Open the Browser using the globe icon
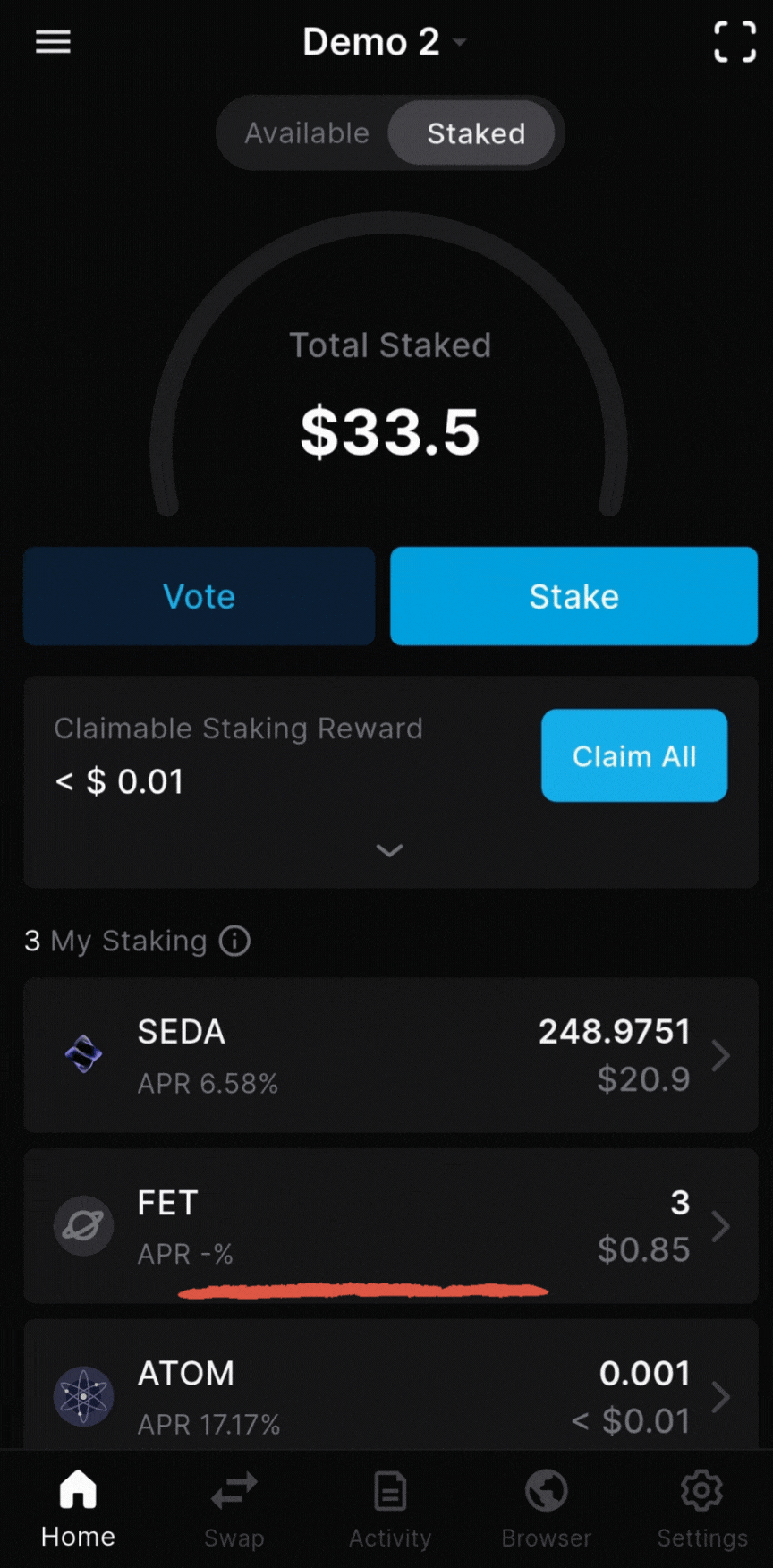Screen dimensions: 773x1568 click(546, 1508)
